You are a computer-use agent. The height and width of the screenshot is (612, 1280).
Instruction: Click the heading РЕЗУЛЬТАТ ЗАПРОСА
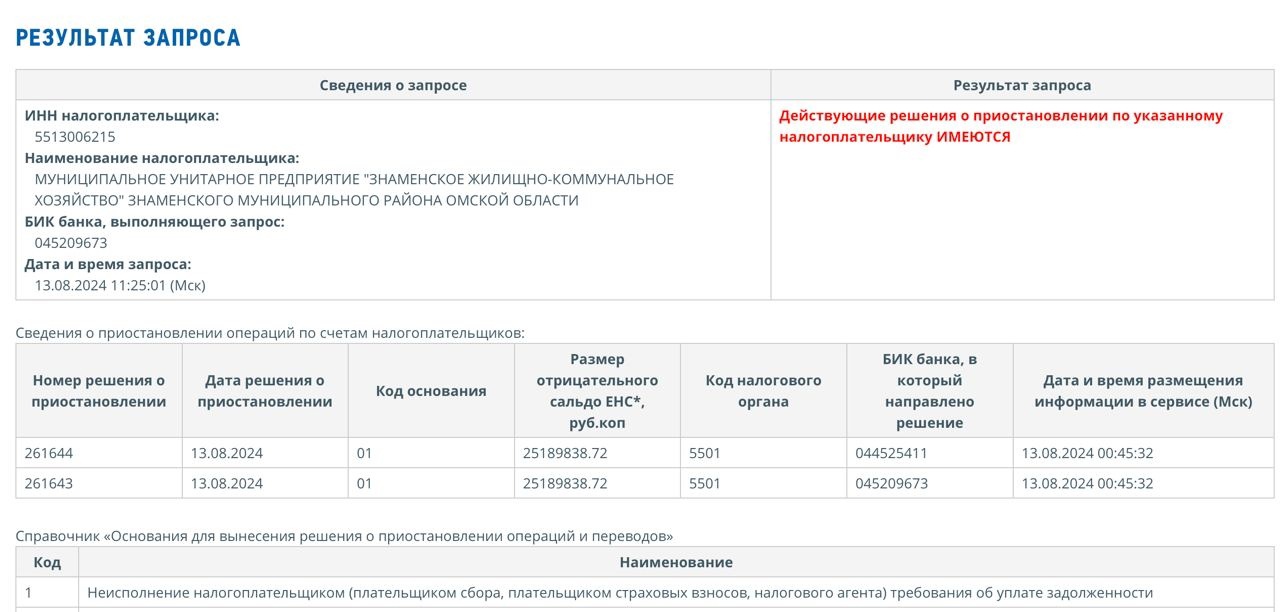(128, 38)
